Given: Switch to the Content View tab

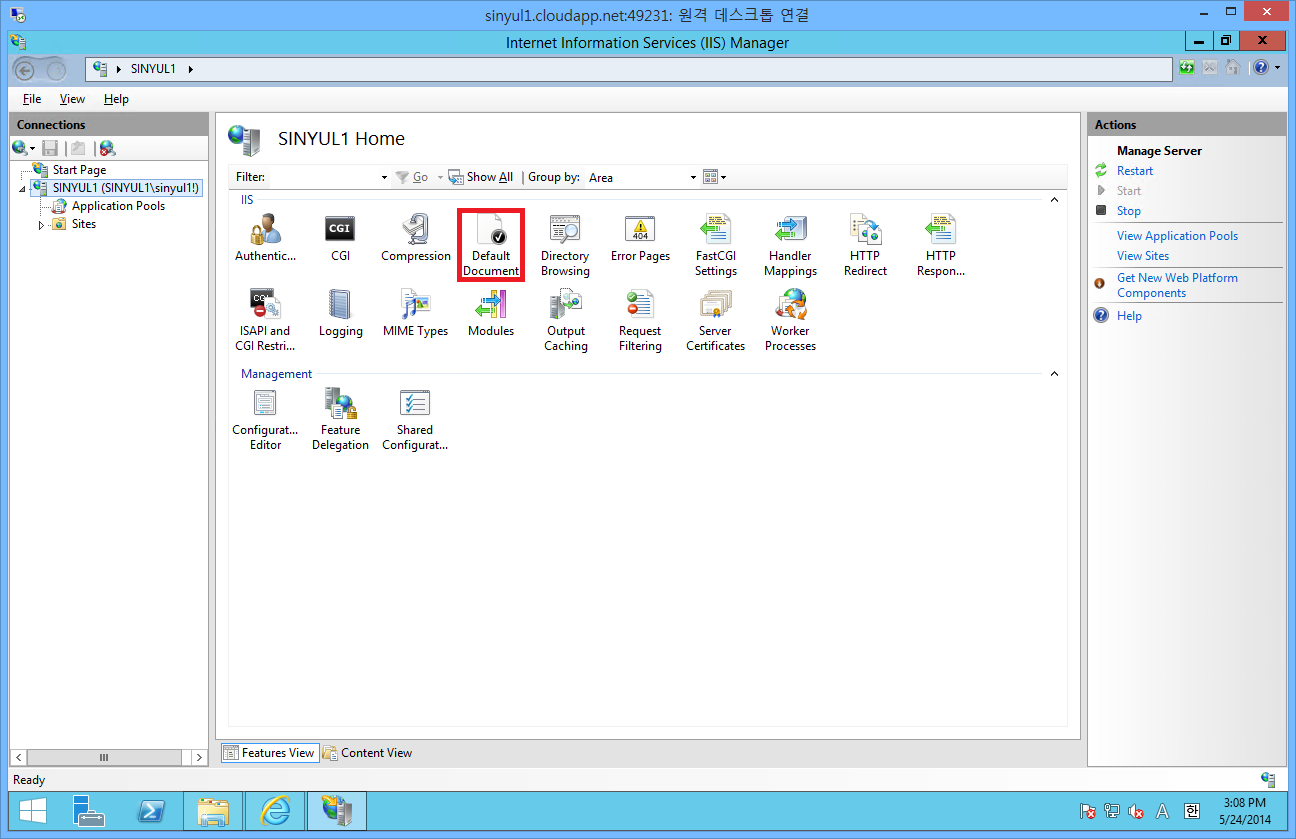Looking at the screenshot, I should (x=367, y=753).
